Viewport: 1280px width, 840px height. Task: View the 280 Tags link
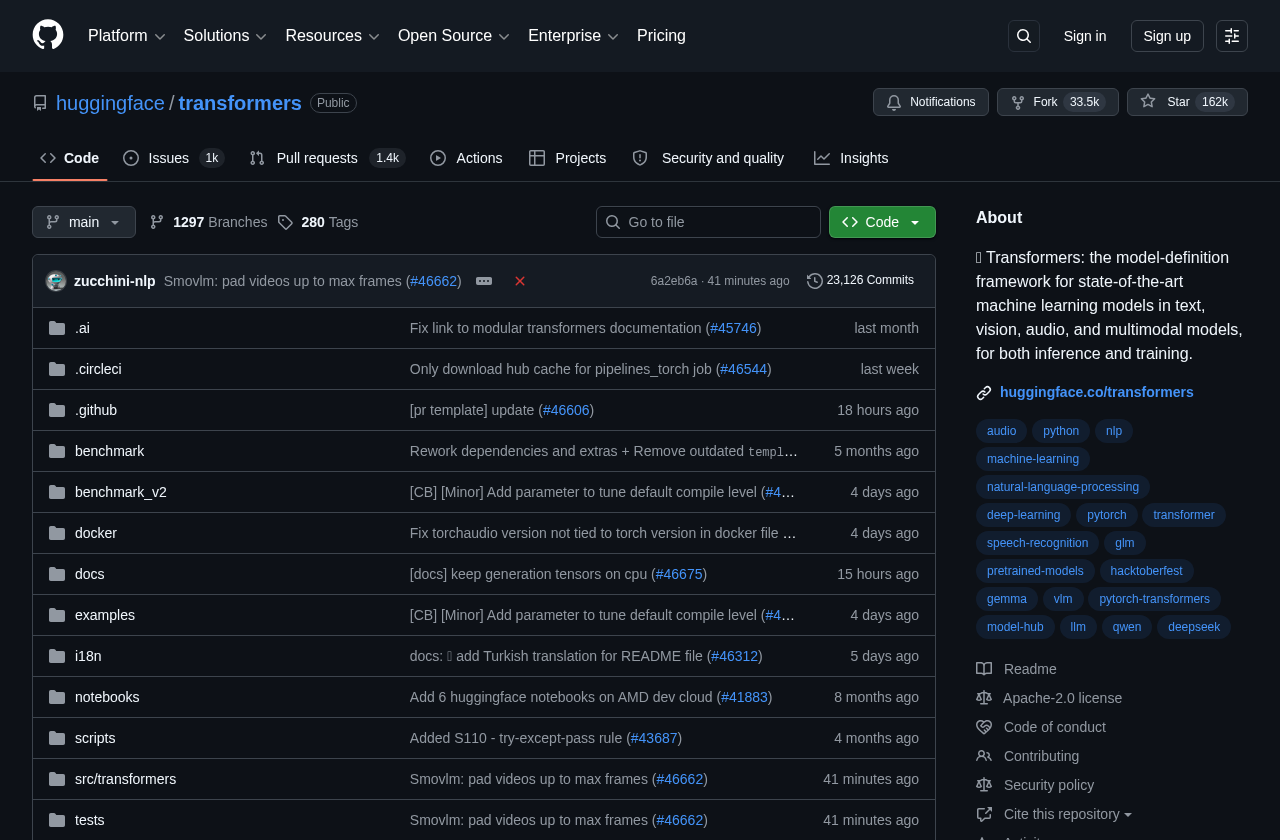(x=317, y=222)
